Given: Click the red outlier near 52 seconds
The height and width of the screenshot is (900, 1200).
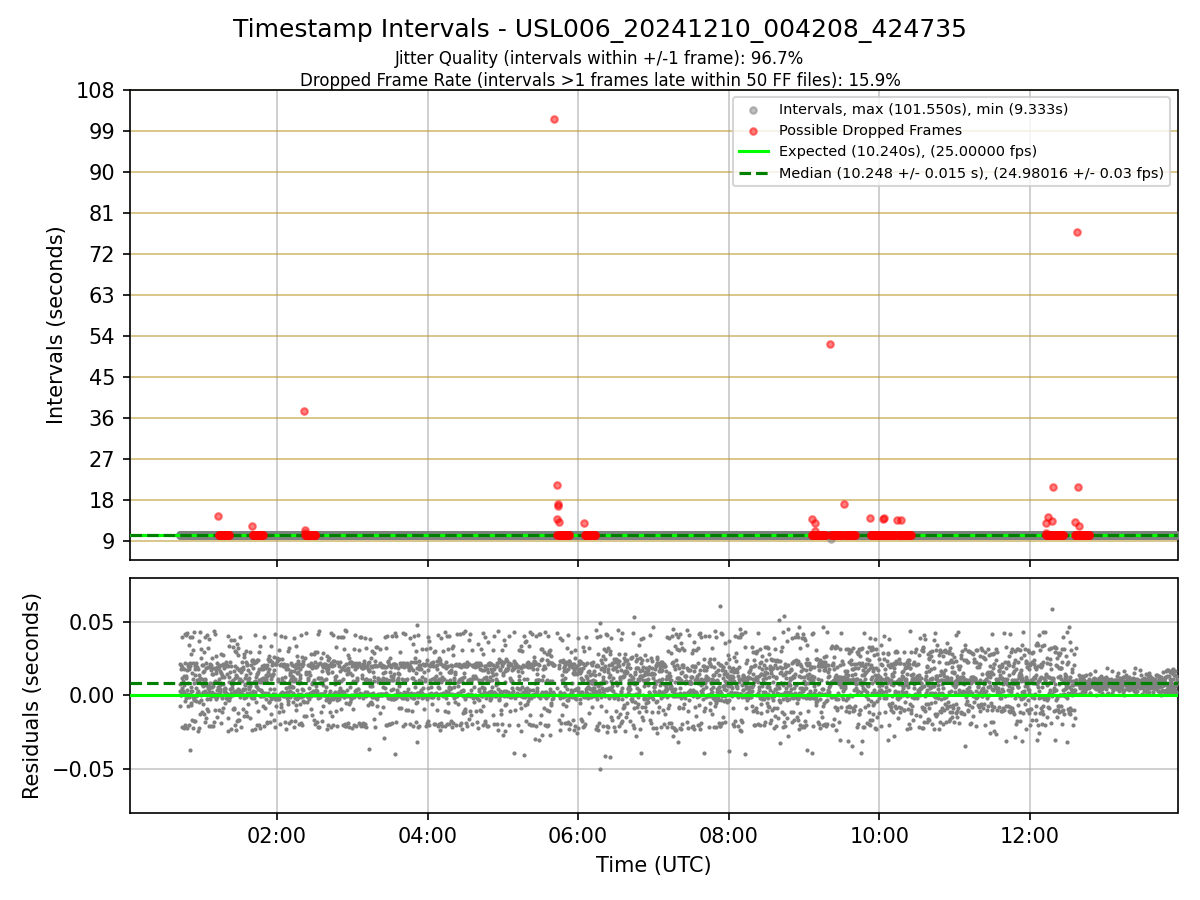Looking at the screenshot, I should [830, 344].
